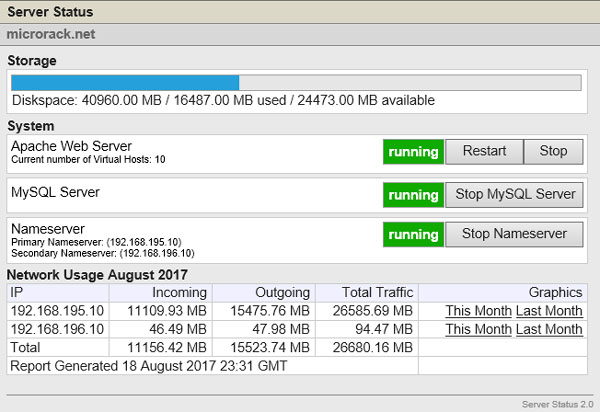Viewport: 600px width, 412px height.
Task: Open Last Month graph for 192.168.195.10
Action: [549, 311]
